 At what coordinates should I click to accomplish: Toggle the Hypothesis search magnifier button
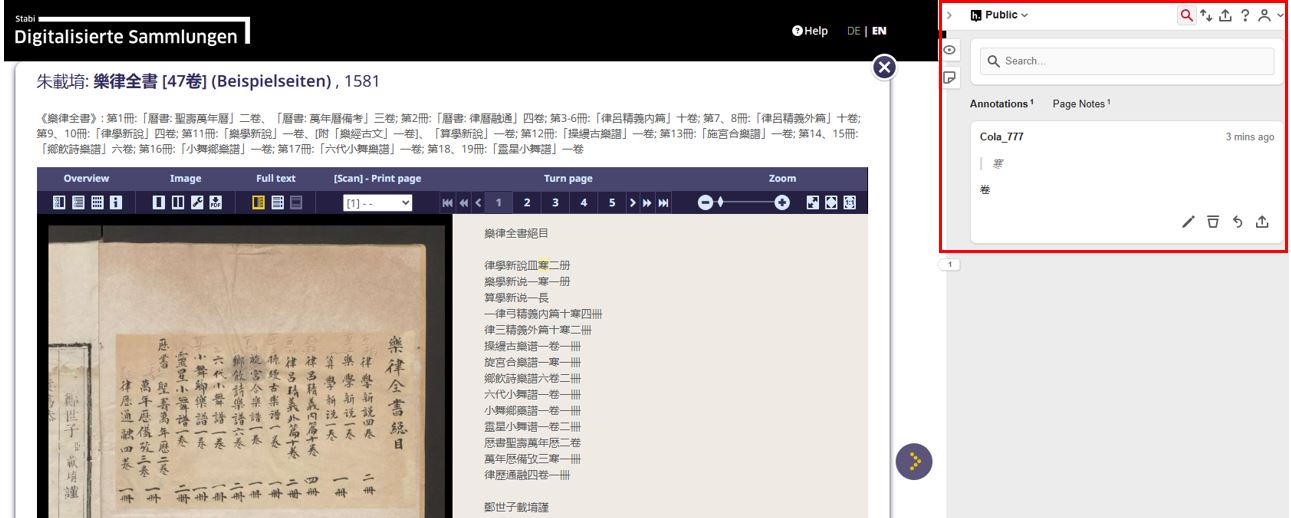1186,15
